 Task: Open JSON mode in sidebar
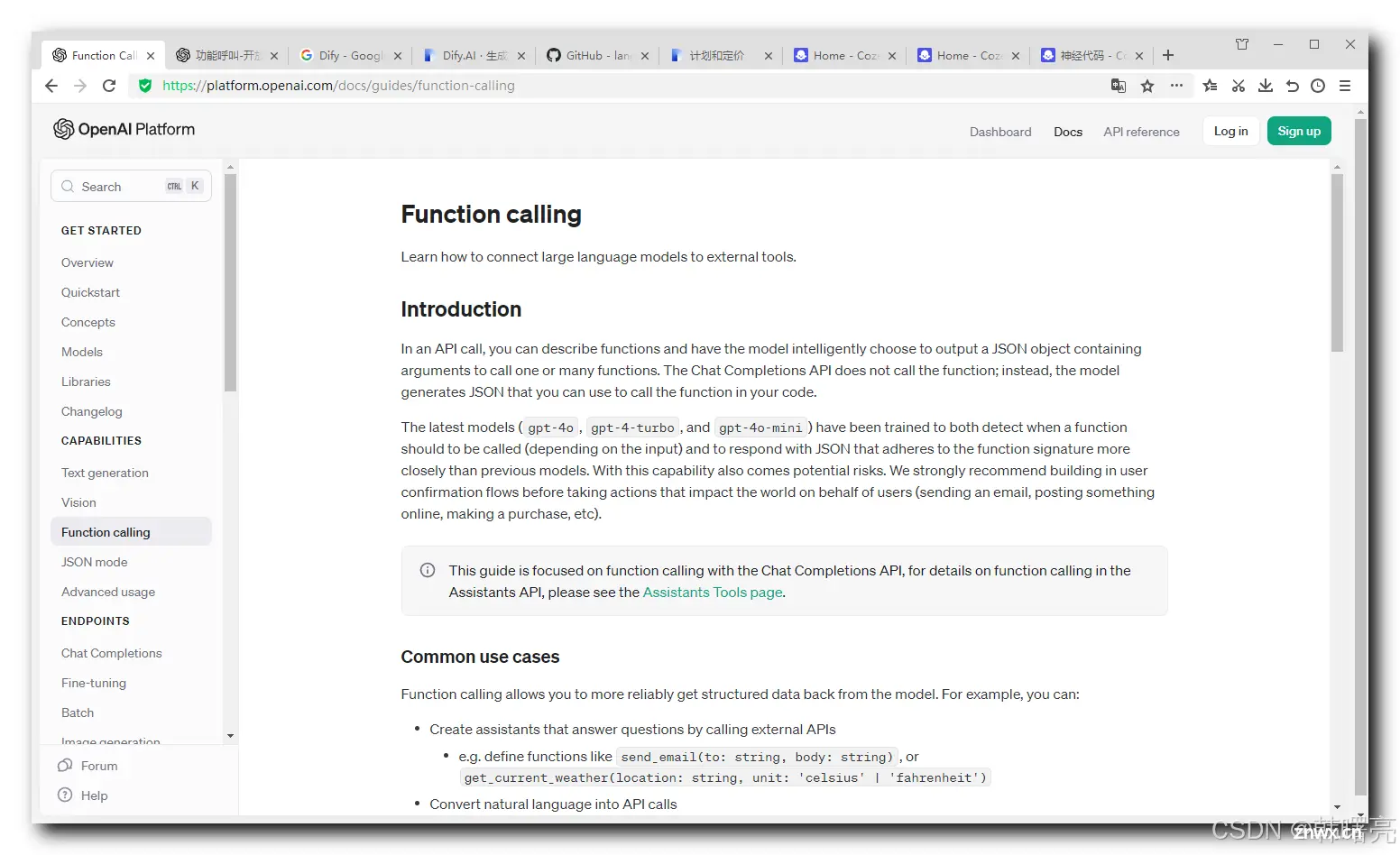point(95,562)
